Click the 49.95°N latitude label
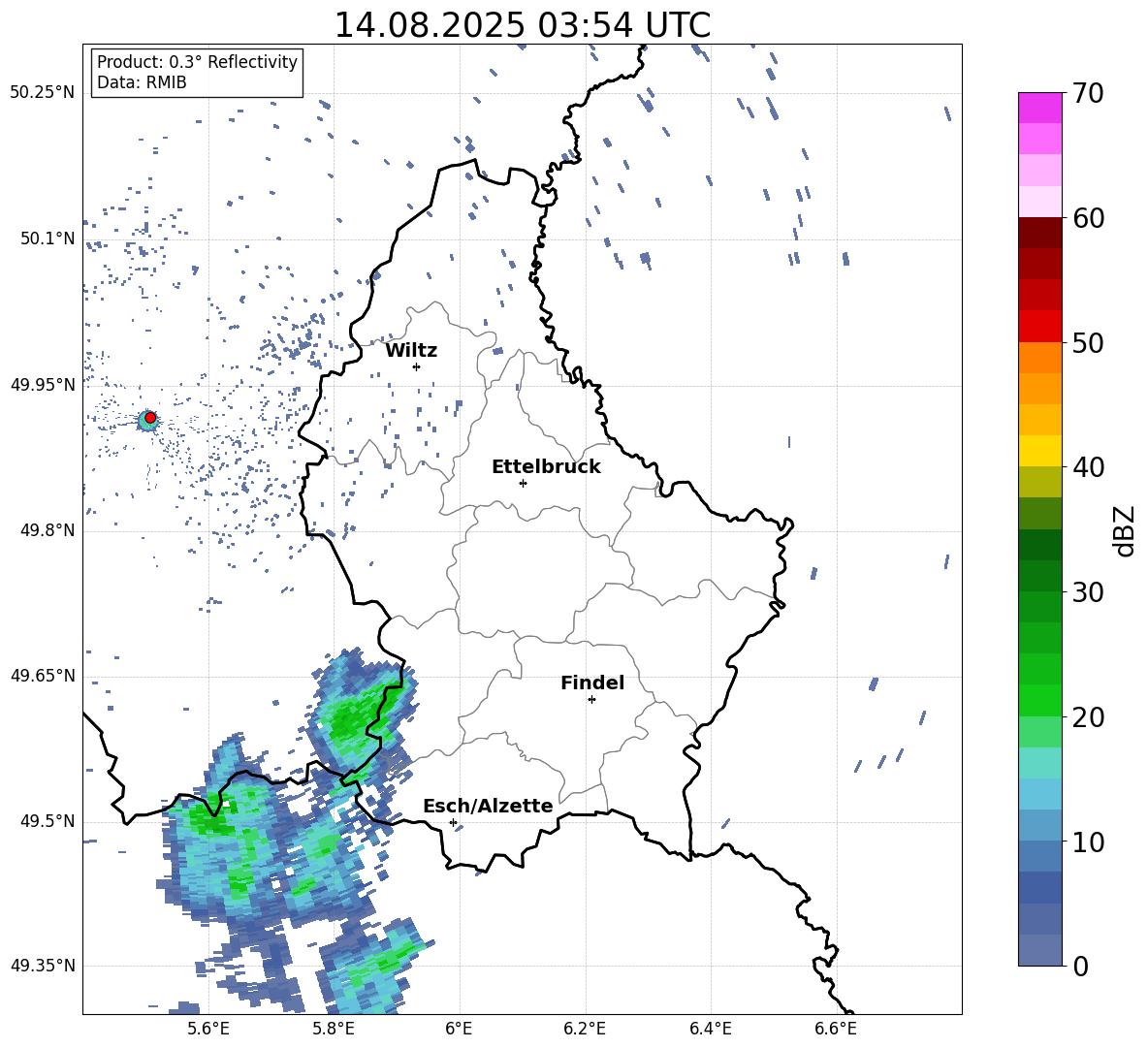Screen dimensions: 1148x1048 [x=43, y=385]
